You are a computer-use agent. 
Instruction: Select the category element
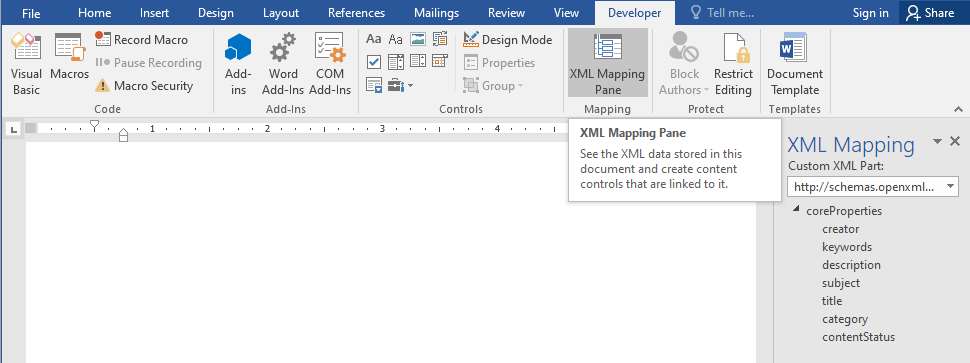(x=845, y=319)
